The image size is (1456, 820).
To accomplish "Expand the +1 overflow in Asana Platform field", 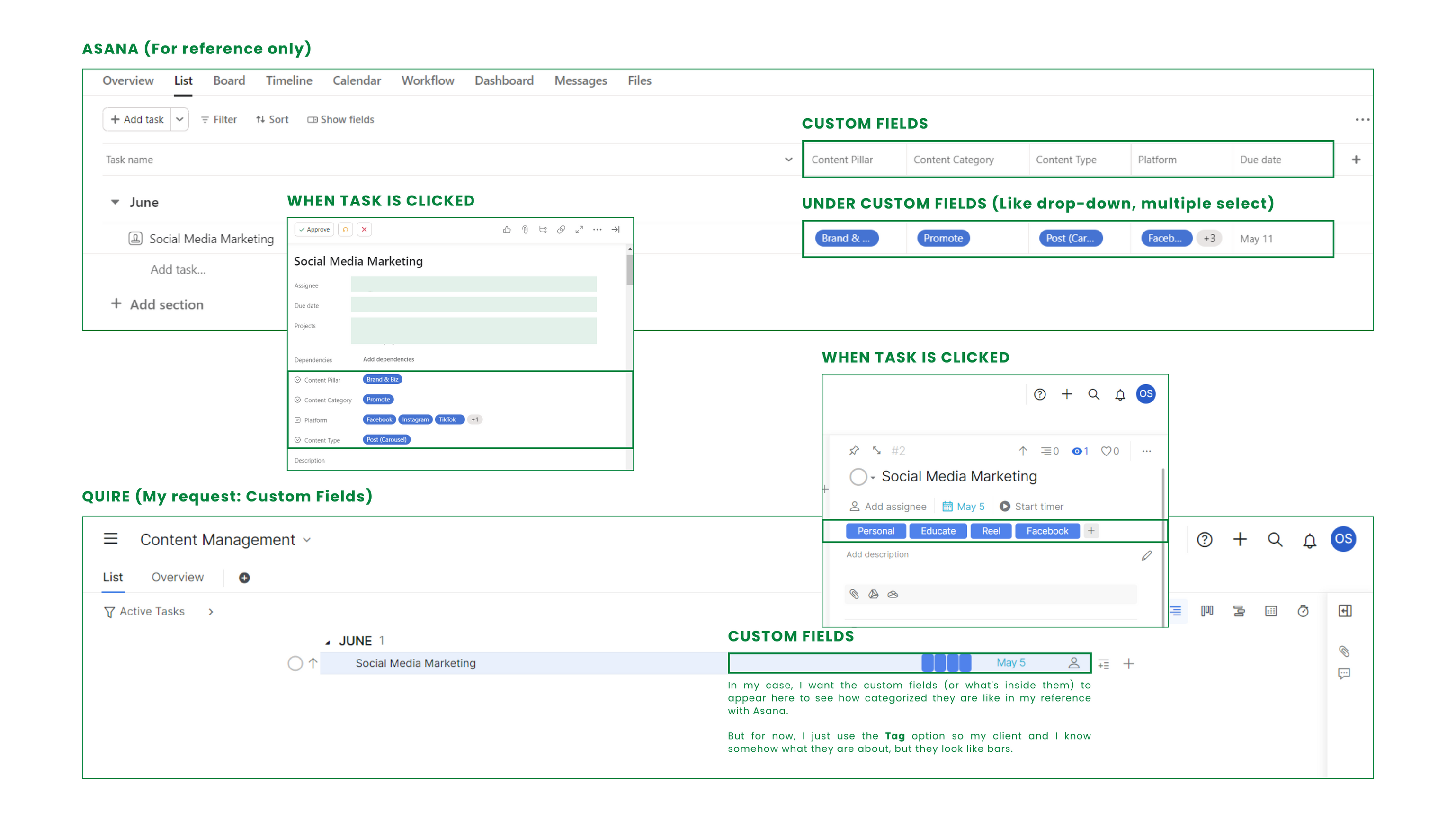I will (x=475, y=419).
